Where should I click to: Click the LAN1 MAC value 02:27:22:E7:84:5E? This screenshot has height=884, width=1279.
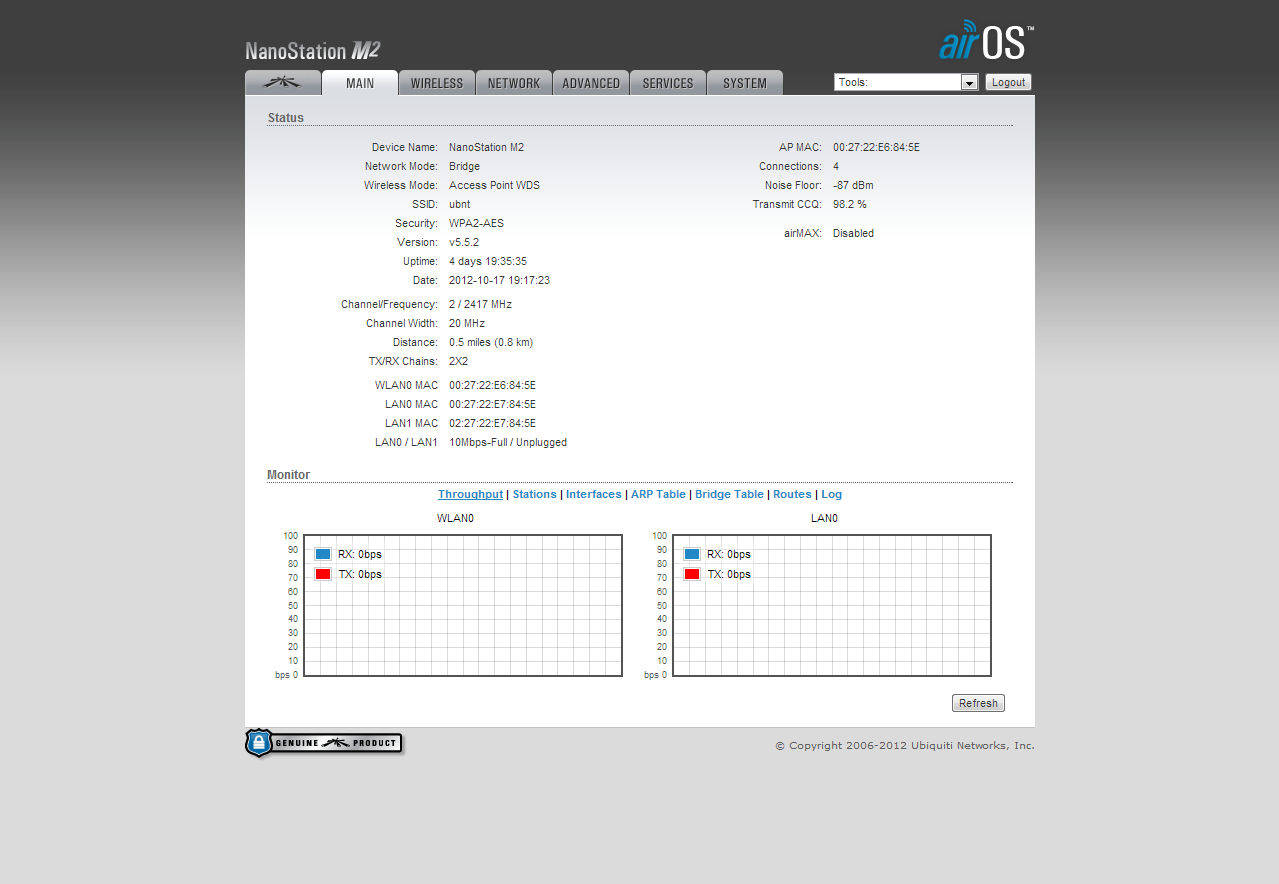click(492, 423)
